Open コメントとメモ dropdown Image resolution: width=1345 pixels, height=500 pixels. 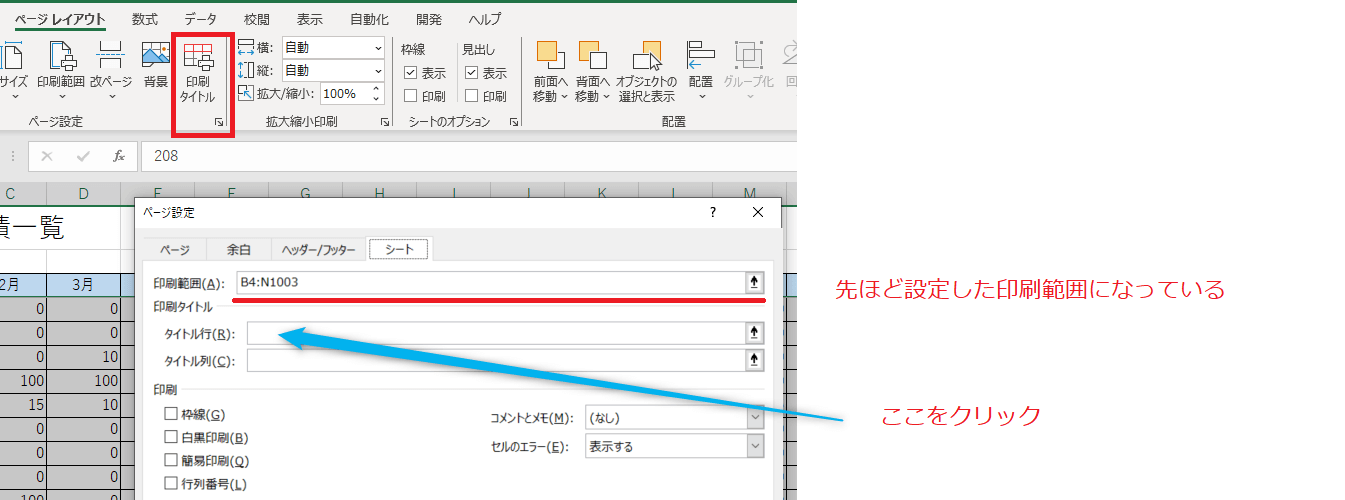tap(755, 418)
